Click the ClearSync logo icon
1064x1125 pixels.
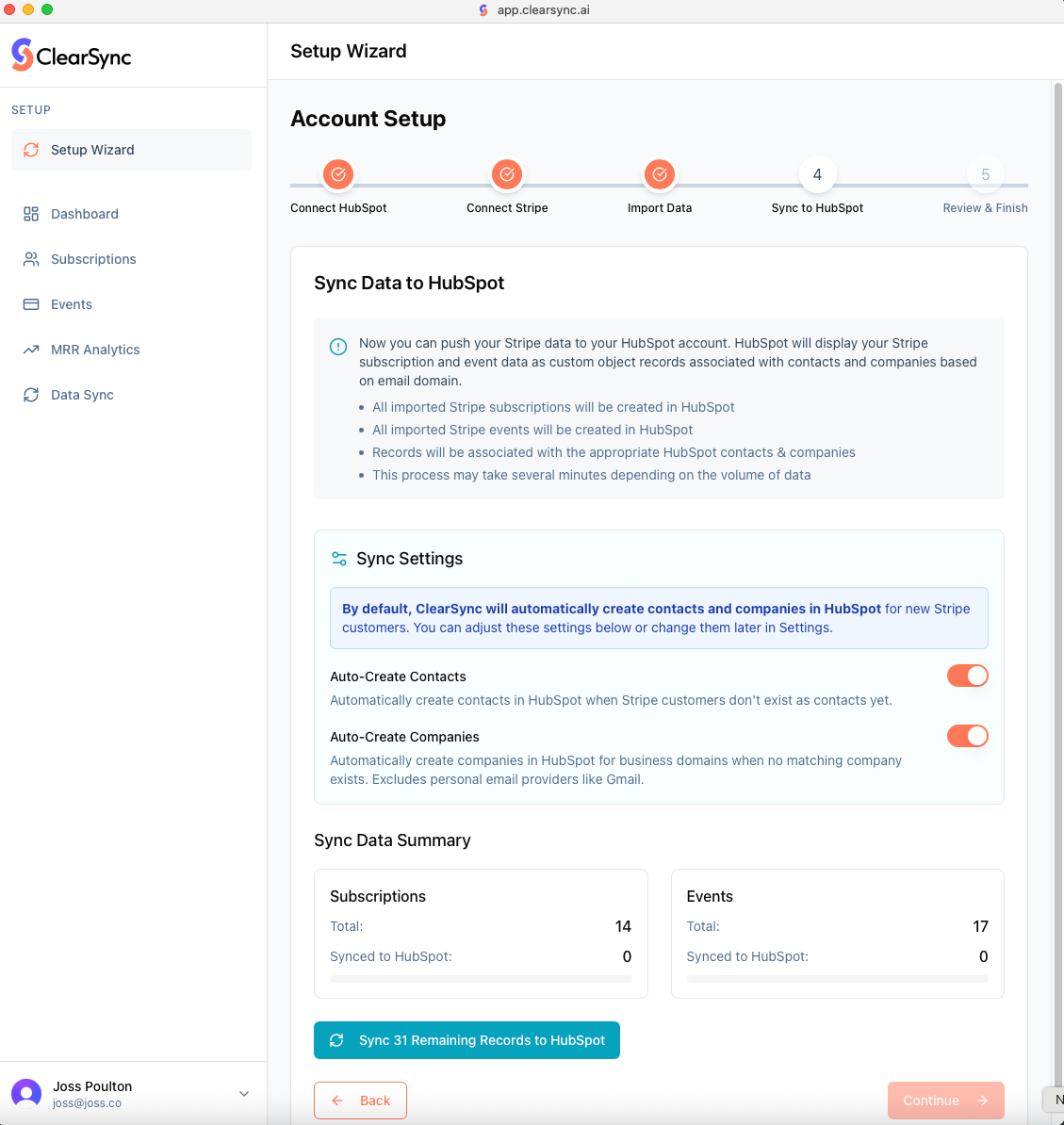23,55
